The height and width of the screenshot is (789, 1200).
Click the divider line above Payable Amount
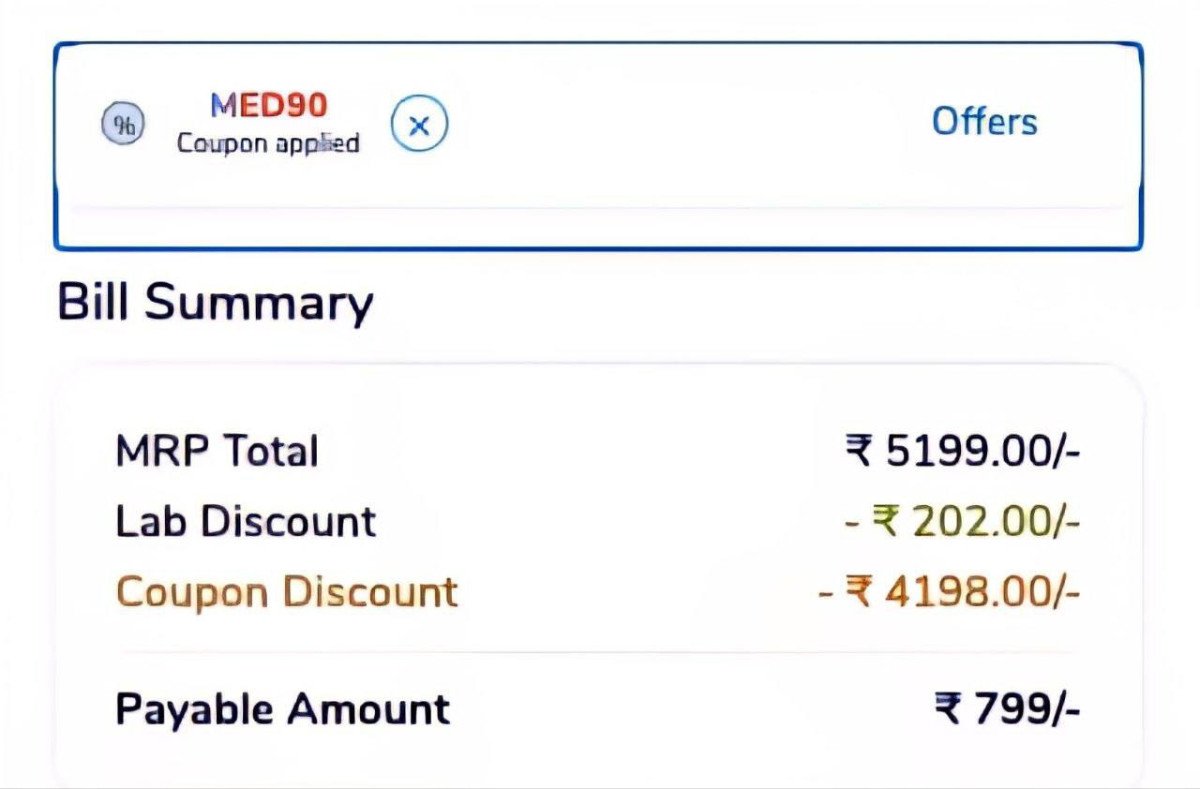pyautogui.click(x=598, y=652)
